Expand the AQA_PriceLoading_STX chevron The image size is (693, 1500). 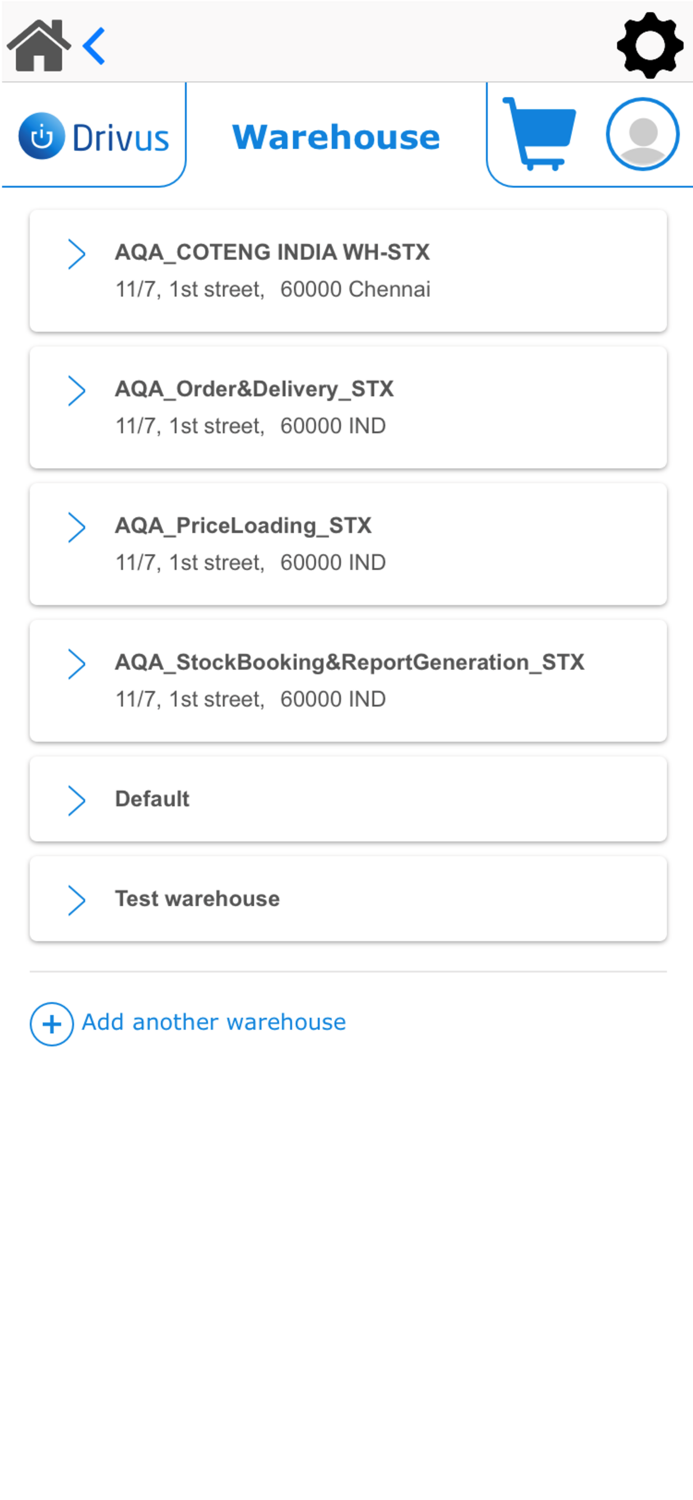click(76, 527)
